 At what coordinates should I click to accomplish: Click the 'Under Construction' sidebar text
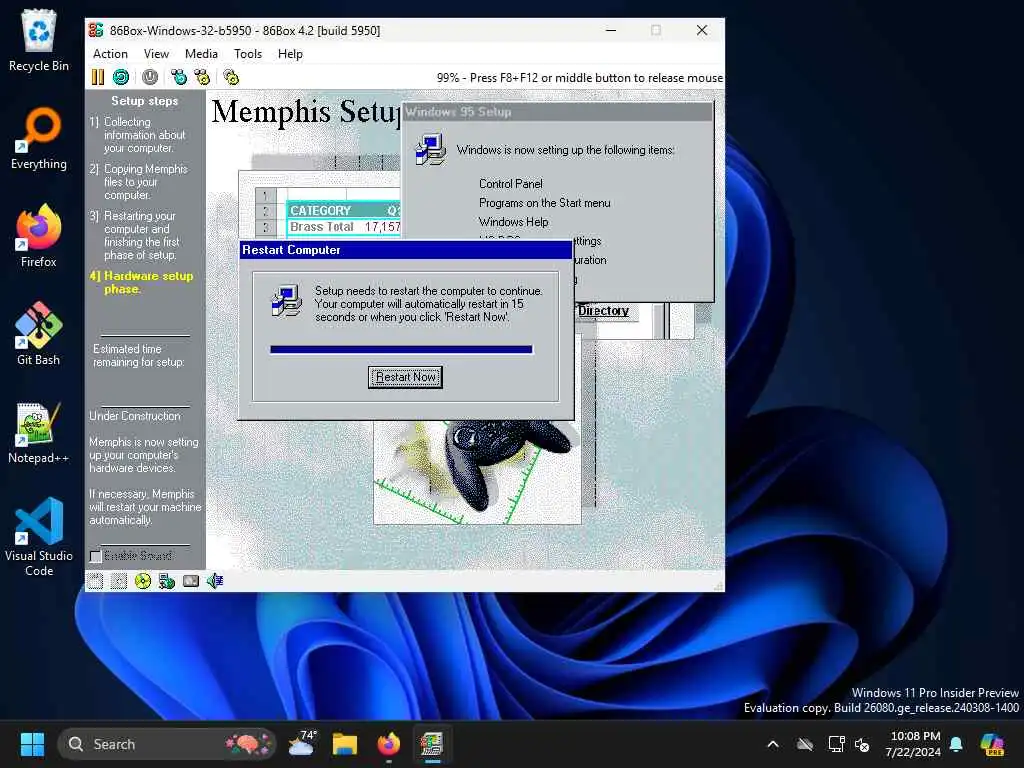135,416
